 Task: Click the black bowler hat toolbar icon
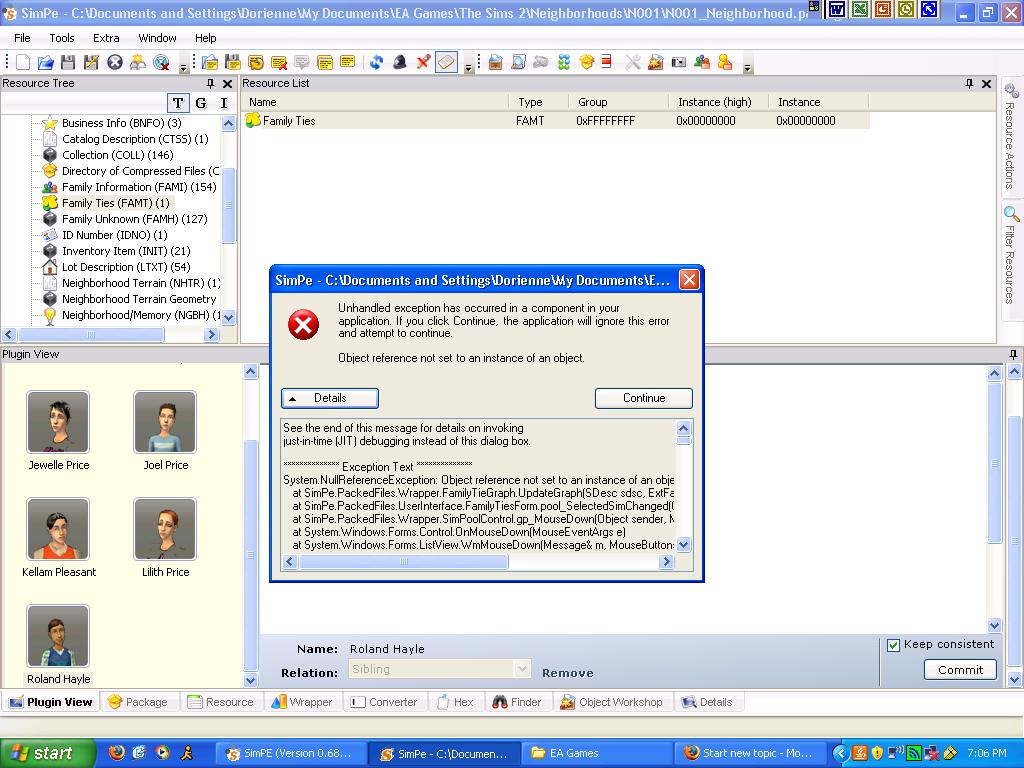(400, 63)
